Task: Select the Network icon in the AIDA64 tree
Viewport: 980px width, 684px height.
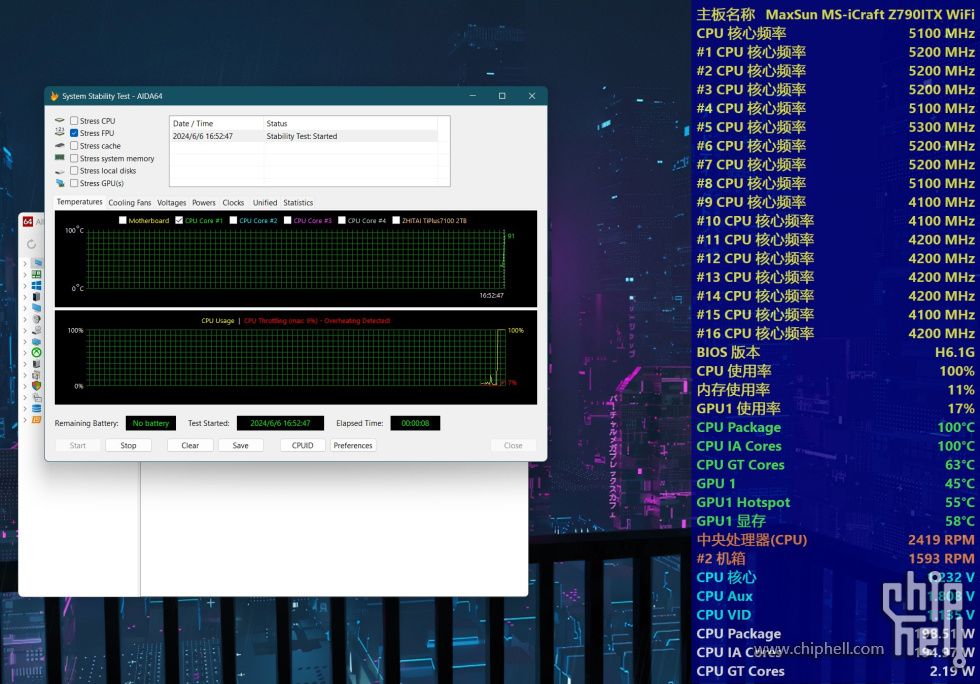Action: (x=37, y=341)
